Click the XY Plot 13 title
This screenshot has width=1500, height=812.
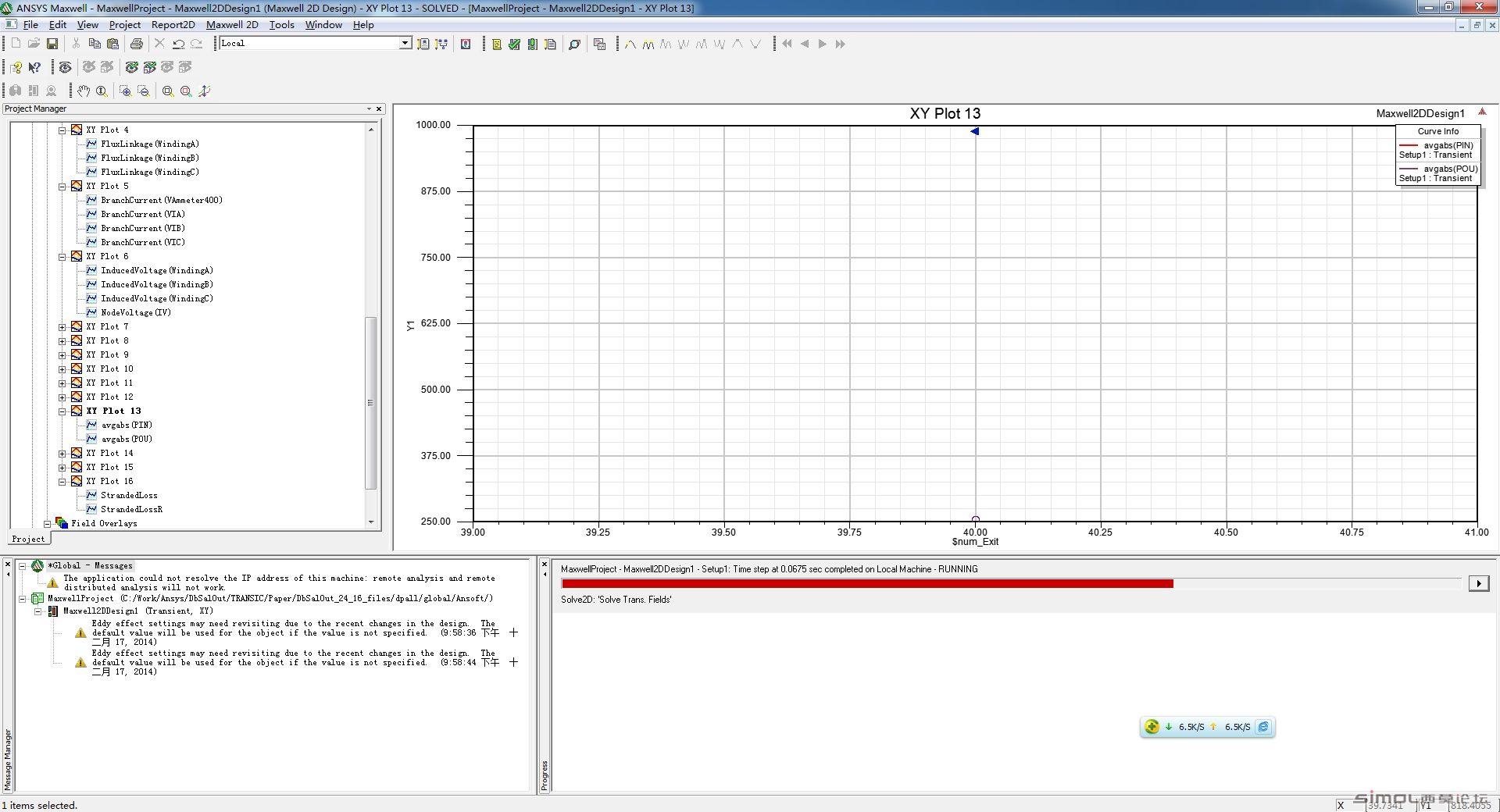pos(945,113)
